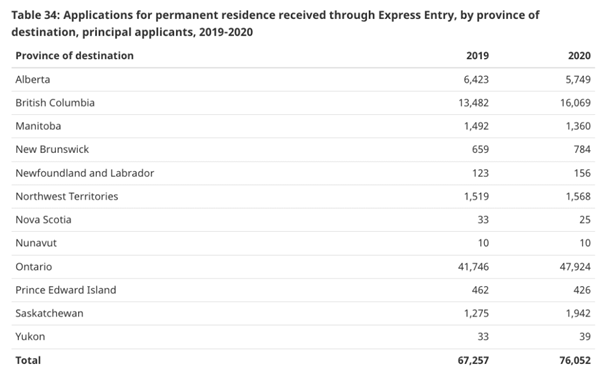
Task: Click Nova Scotia 2020 value 25
Action: click(585, 220)
